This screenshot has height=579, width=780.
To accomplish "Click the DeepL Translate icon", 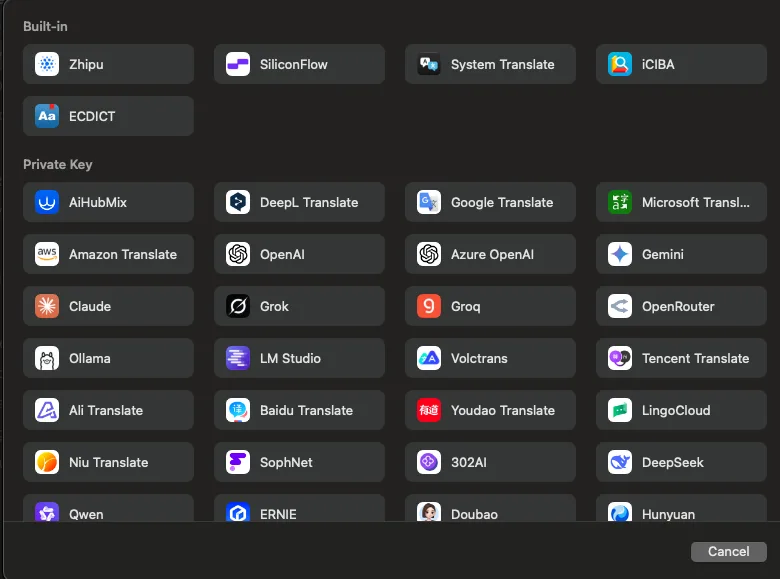I will (238, 202).
